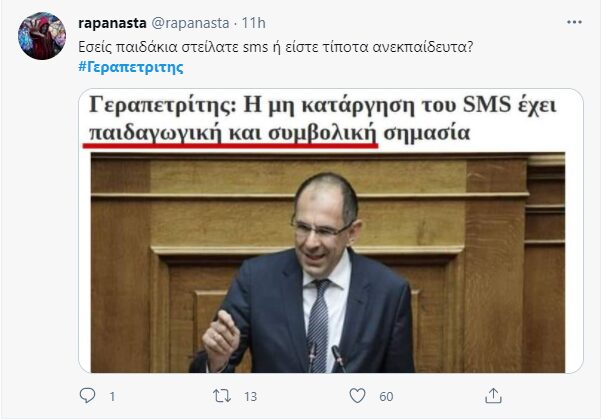Screen dimensions: 602x419
Task: Click the Γεραπετρίτης headline in the image
Action: coord(322,118)
